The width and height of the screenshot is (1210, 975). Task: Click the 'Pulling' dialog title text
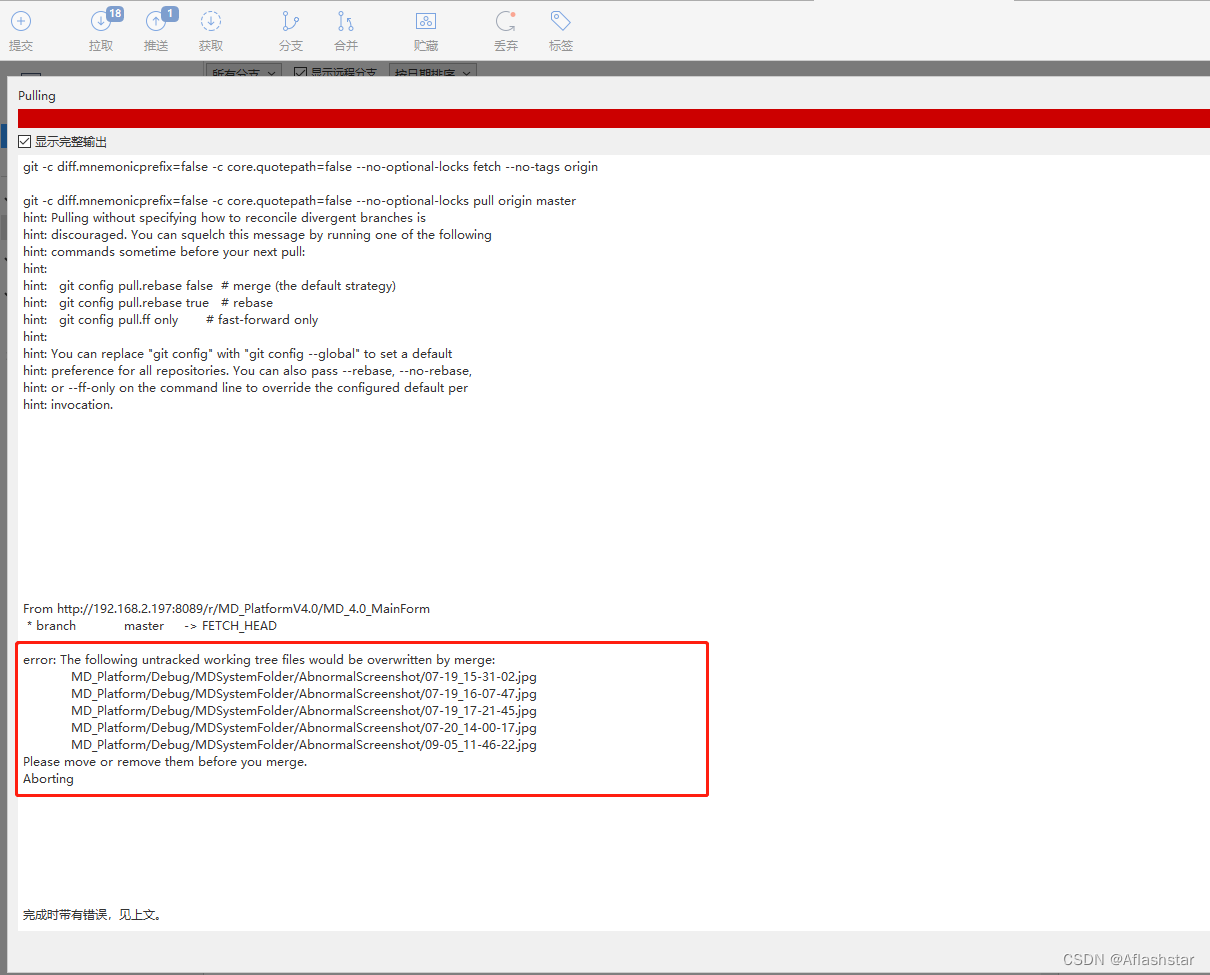37,96
